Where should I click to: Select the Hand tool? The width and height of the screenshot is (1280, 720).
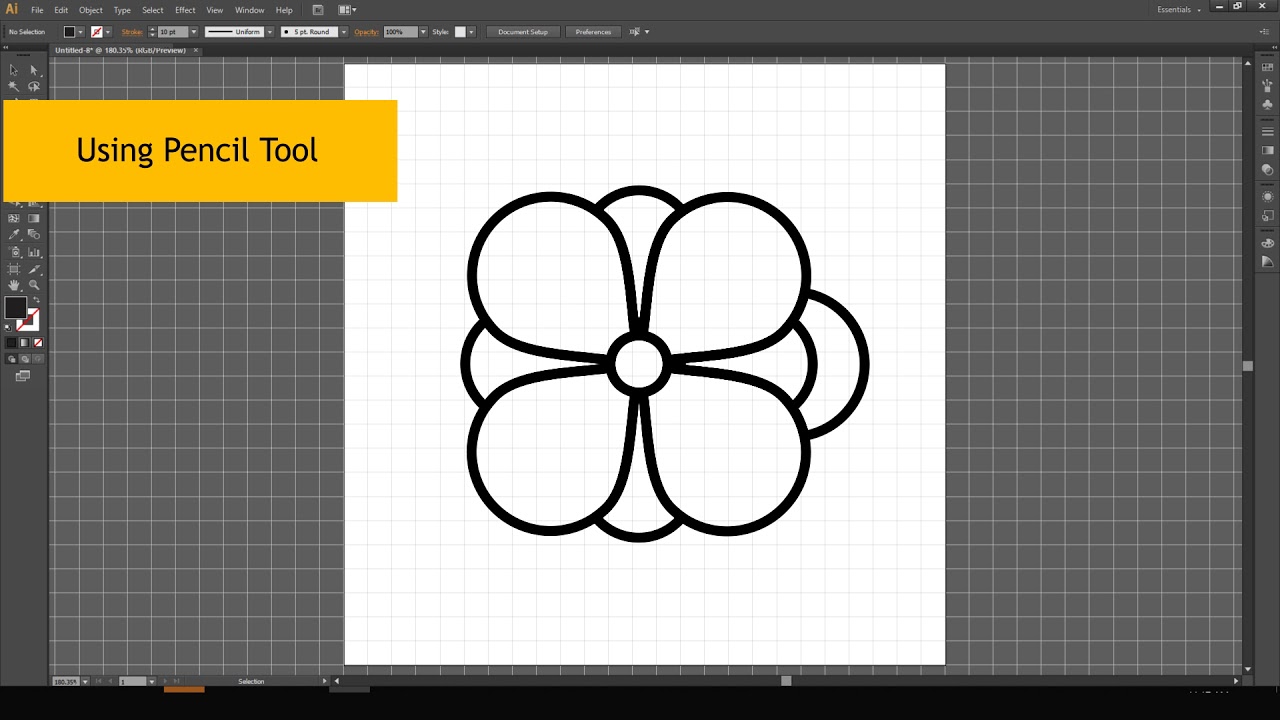click(x=13, y=285)
